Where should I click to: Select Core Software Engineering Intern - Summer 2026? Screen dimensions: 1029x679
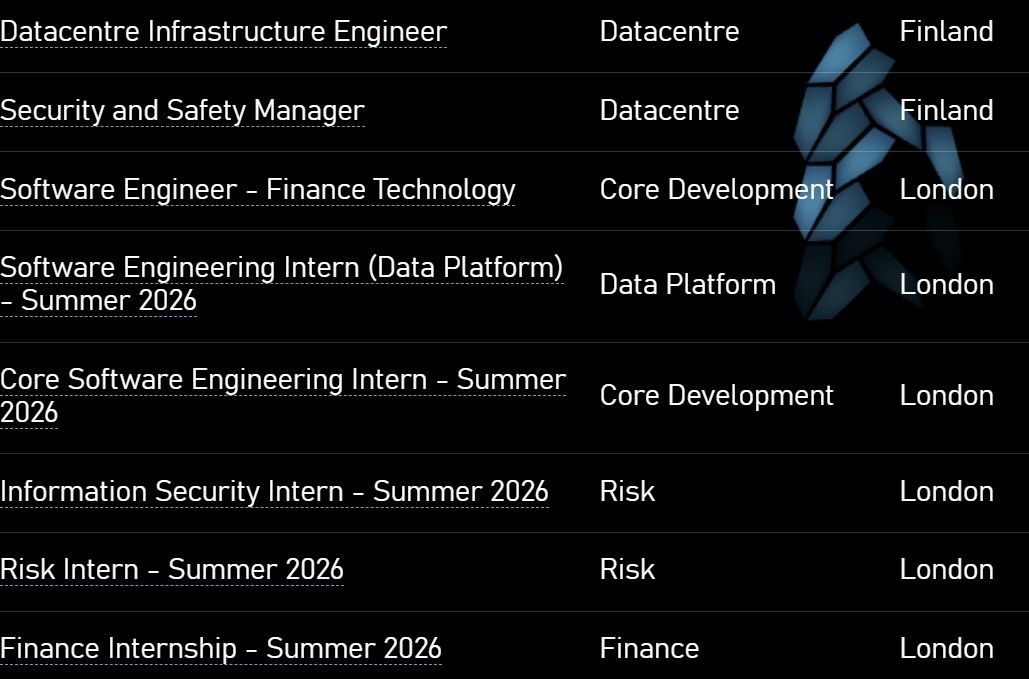point(282,381)
